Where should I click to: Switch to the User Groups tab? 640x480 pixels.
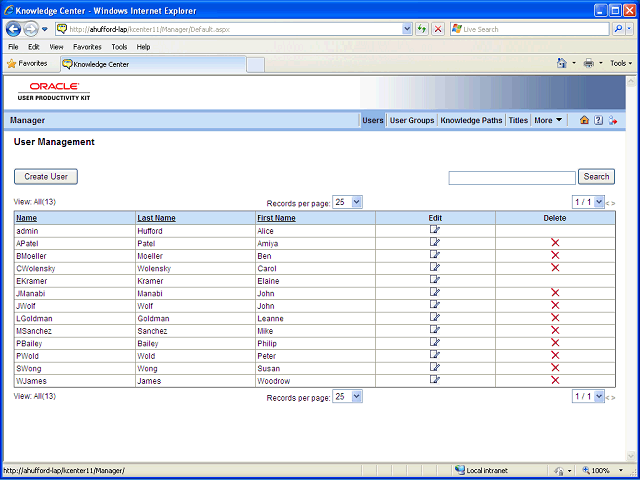(x=412, y=120)
